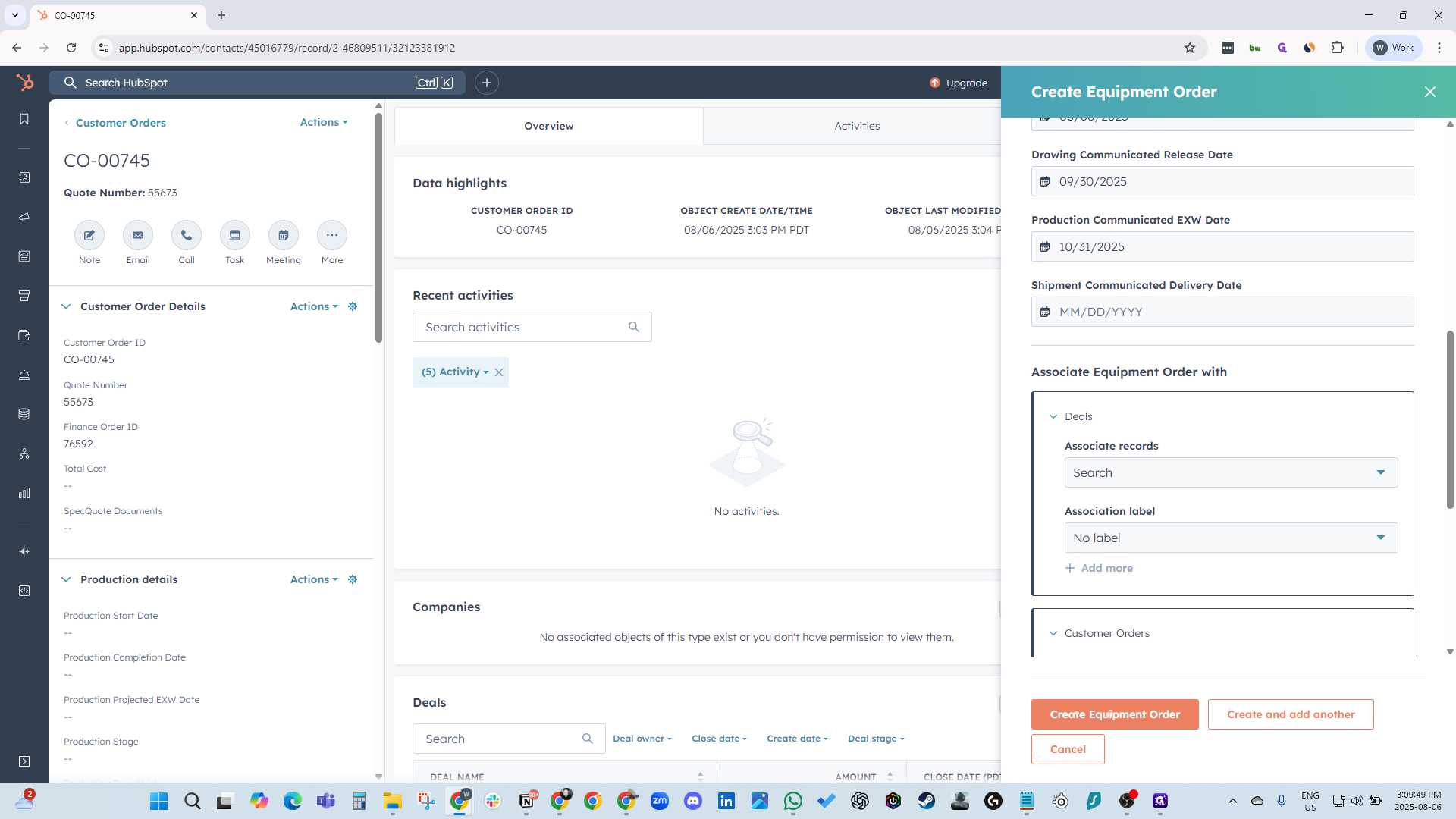Open the Task creation icon
Image resolution: width=1456 pixels, height=819 pixels.
pos(235,235)
